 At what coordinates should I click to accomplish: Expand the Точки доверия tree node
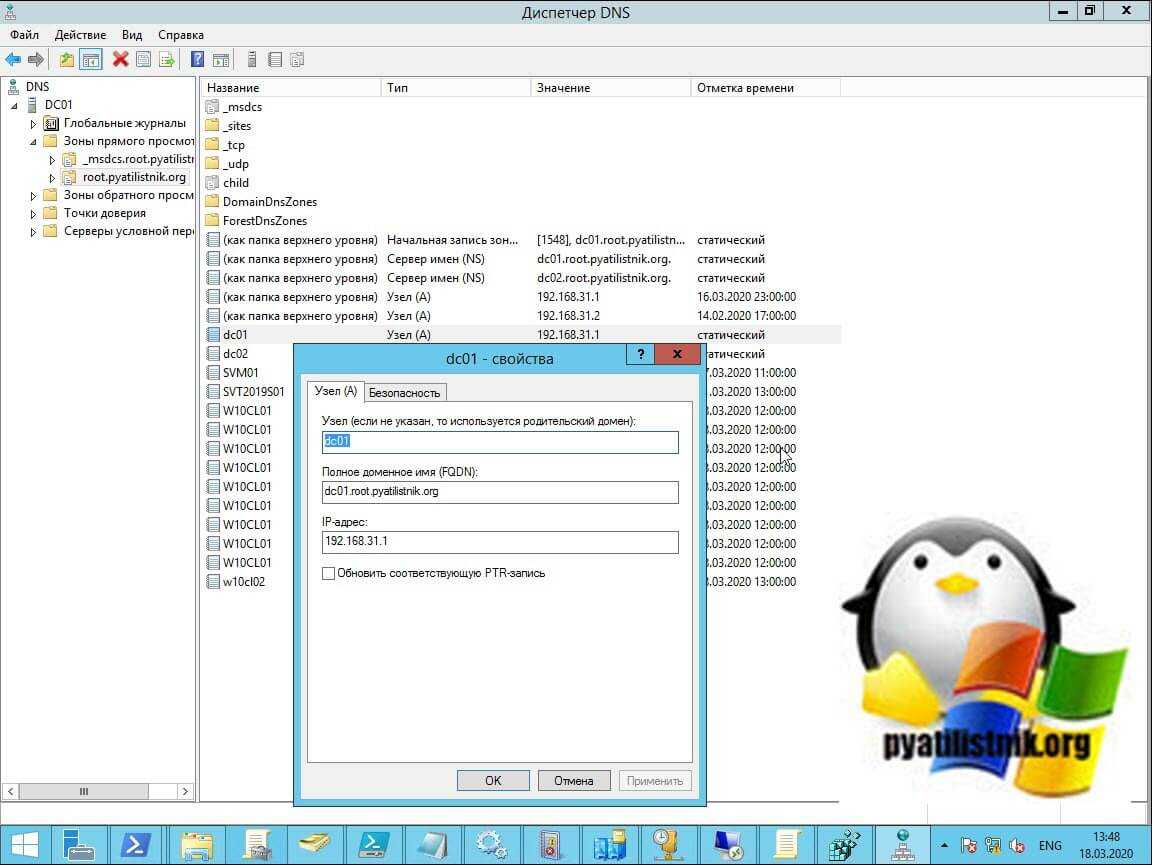pyautogui.click(x=33, y=214)
